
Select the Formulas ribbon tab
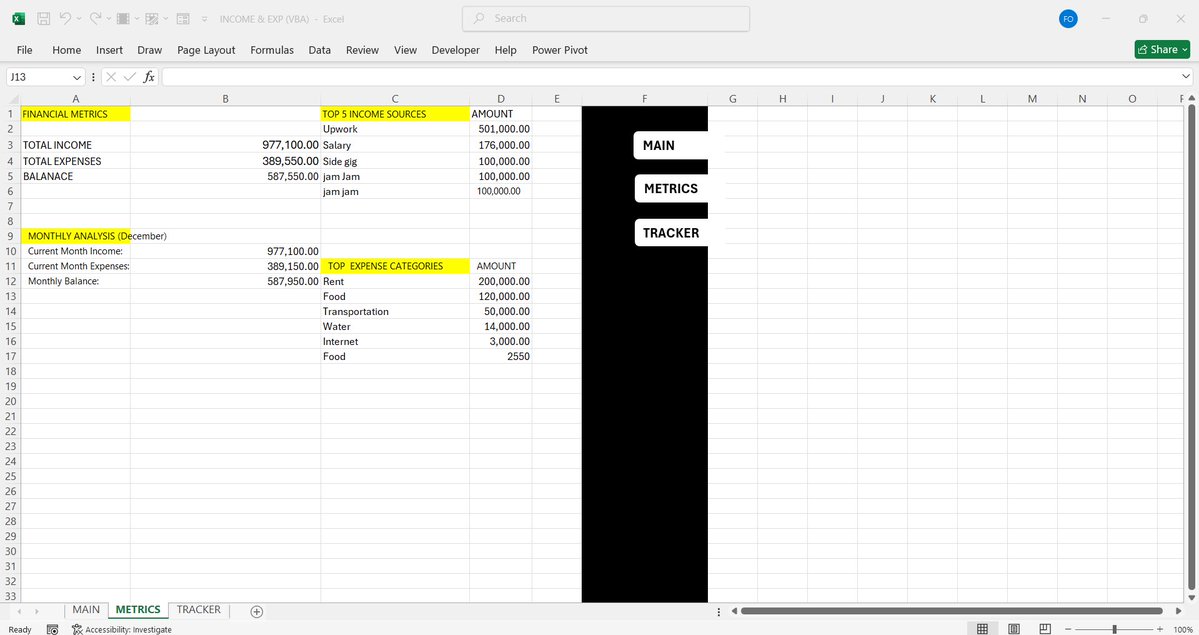(272, 50)
